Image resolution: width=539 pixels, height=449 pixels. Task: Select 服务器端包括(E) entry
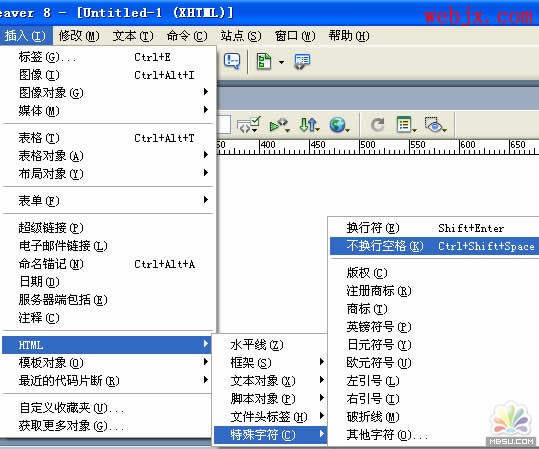108,300
